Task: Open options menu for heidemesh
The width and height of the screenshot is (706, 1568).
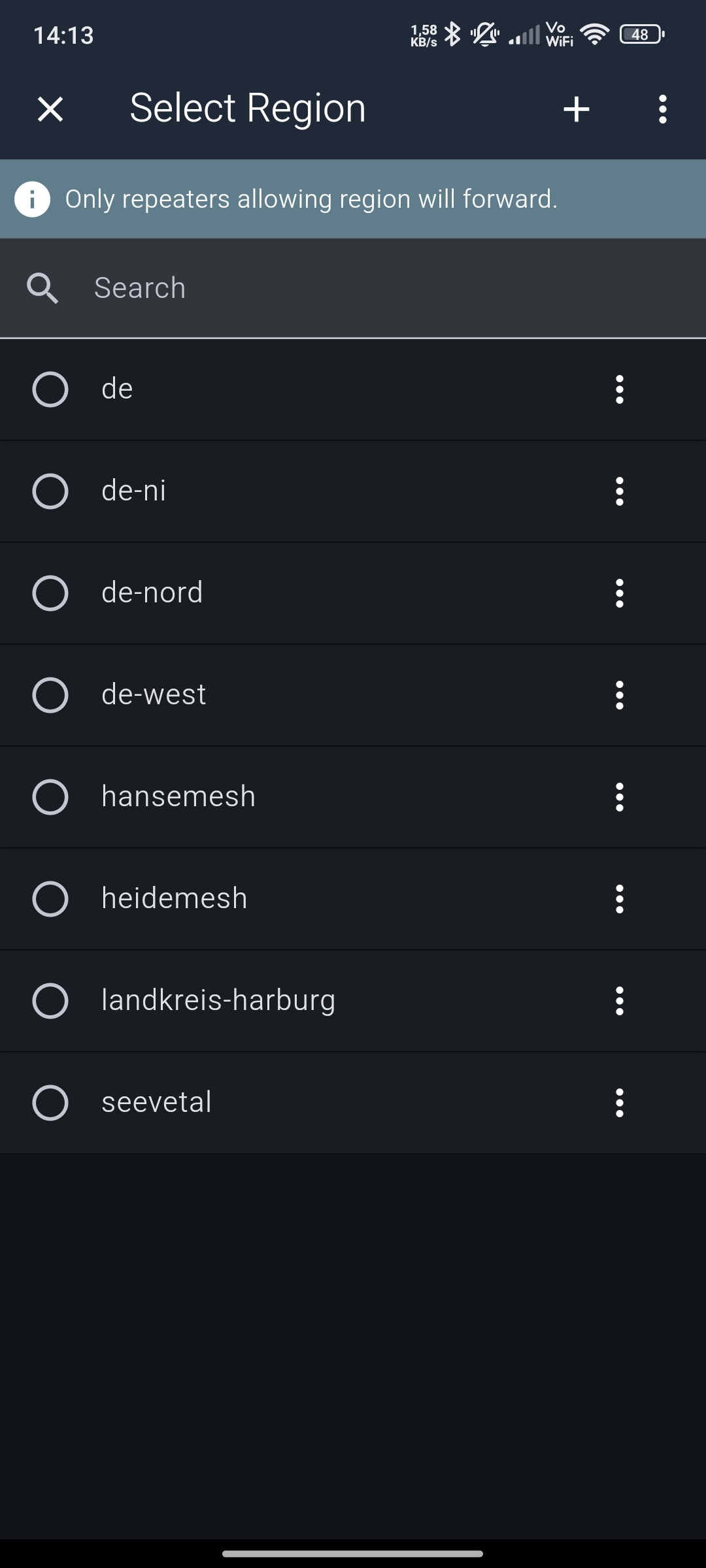Action: point(619,899)
